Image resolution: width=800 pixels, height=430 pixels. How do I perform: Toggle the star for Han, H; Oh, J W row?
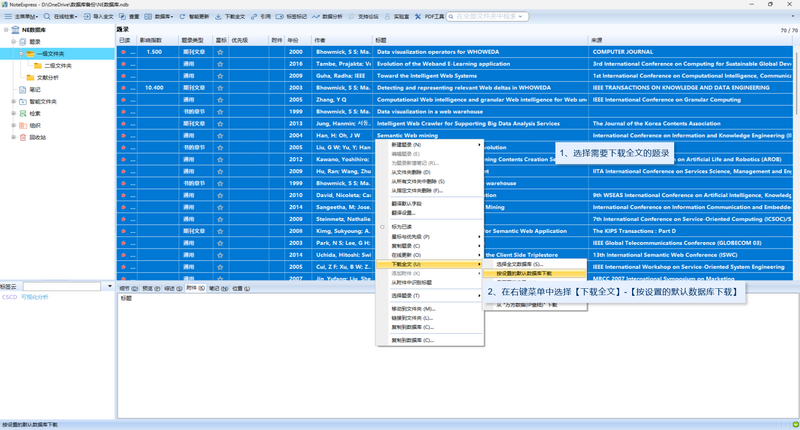tap(220, 136)
